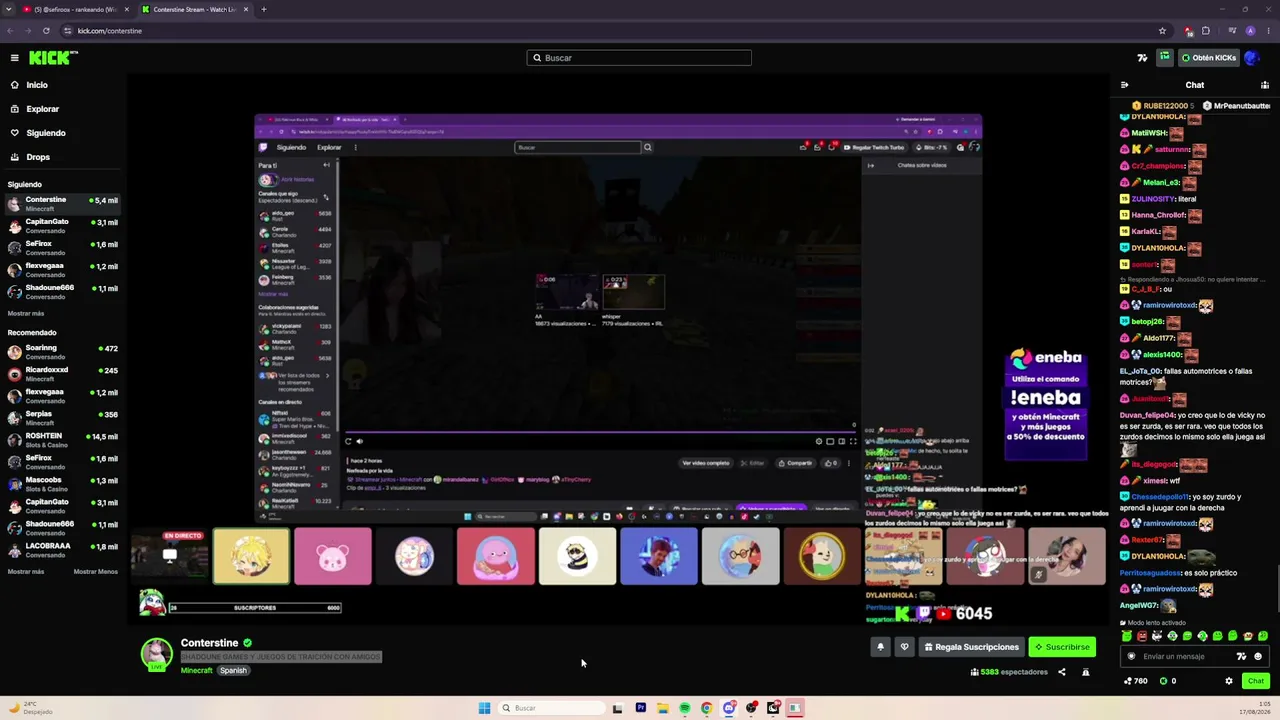Open Inicio in the sidebar

click(x=37, y=85)
